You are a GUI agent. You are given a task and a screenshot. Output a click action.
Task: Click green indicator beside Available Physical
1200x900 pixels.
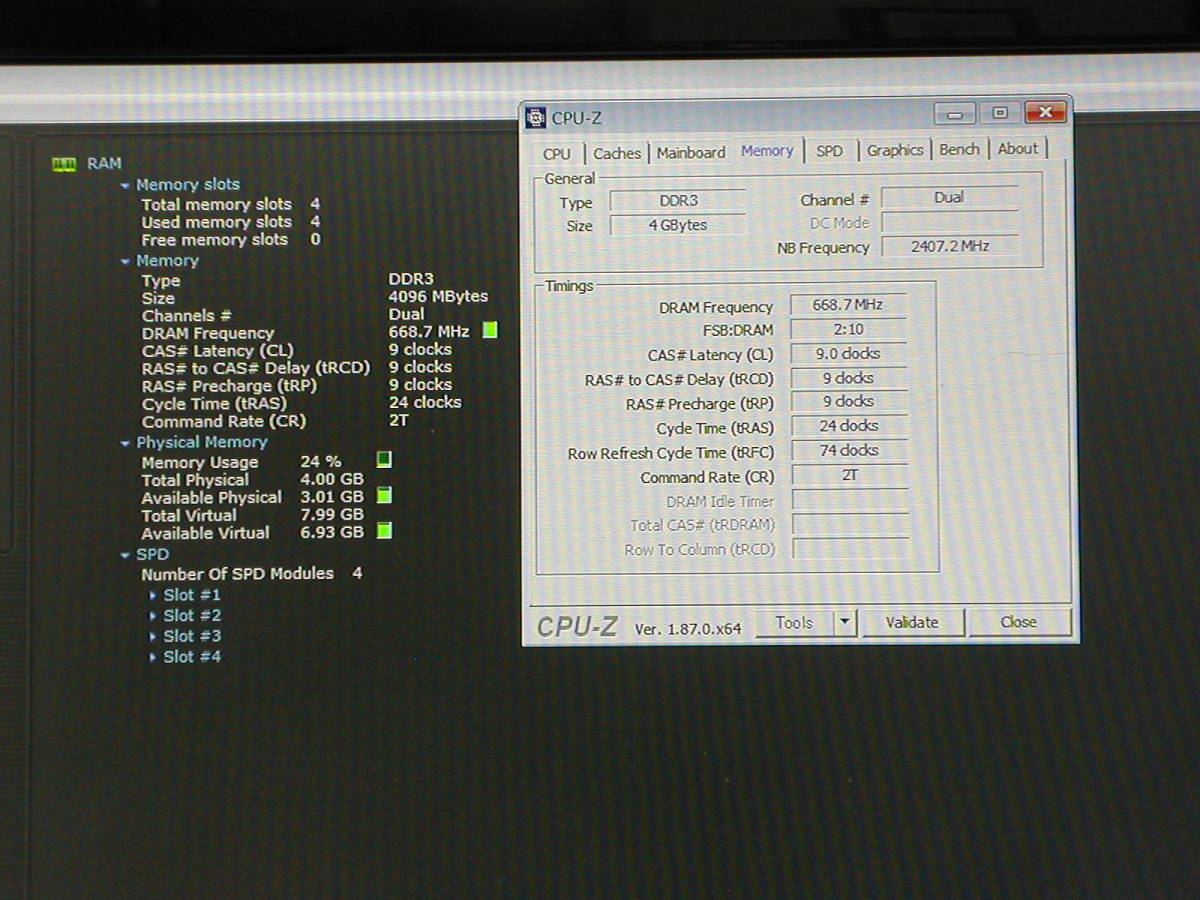pyautogui.click(x=384, y=496)
